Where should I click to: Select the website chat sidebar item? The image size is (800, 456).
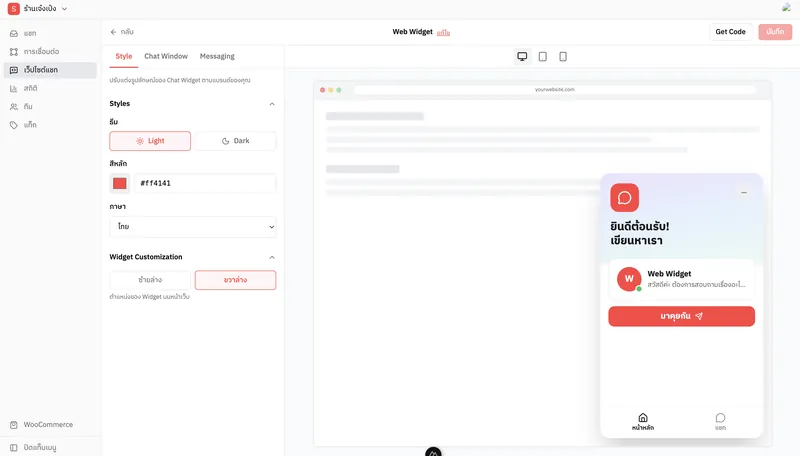click(x=50, y=70)
